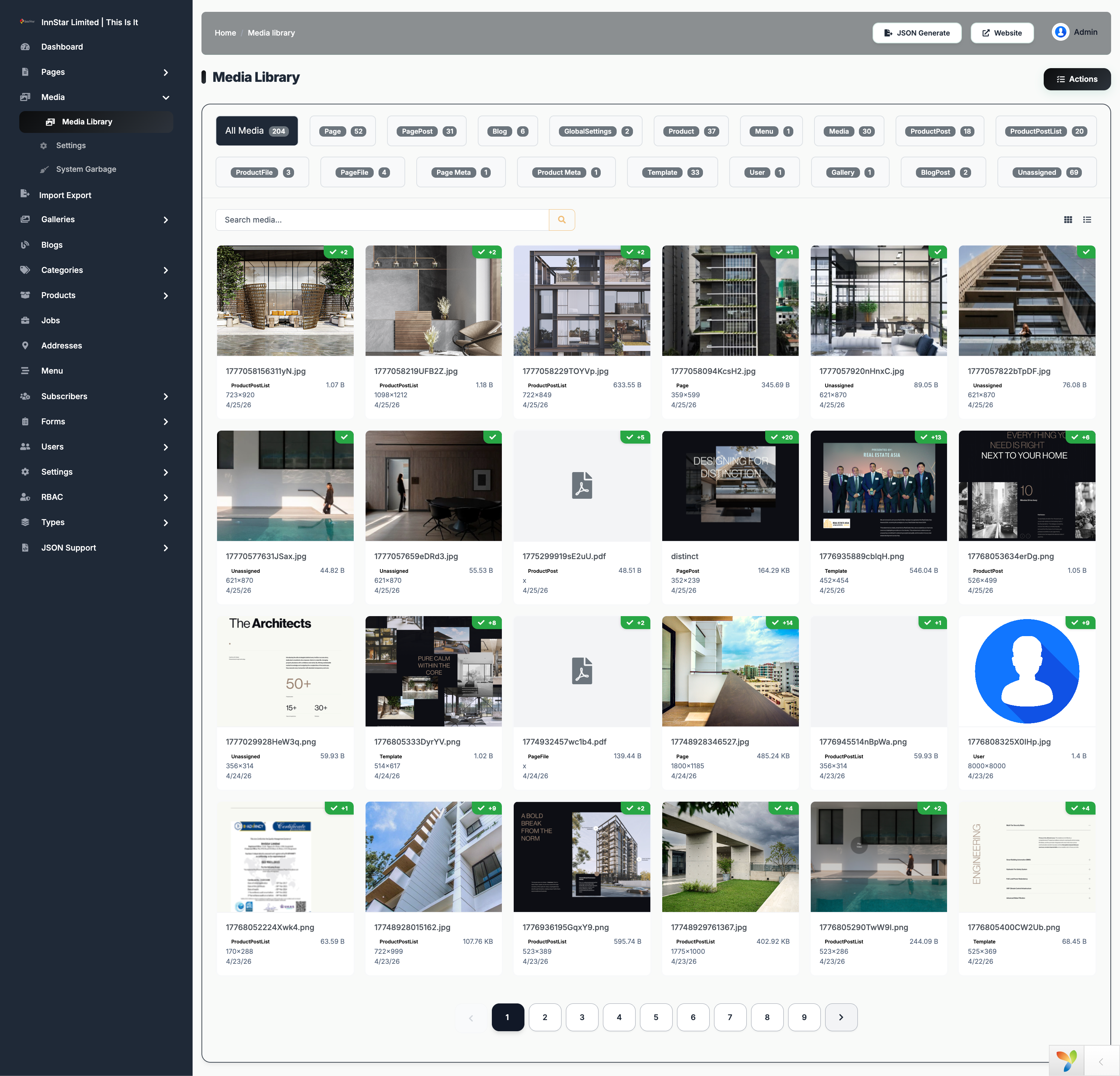The width and height of the screenshot is (1120, 1076).
Task: Click the next page arrow
Action: tap(841, 1017)
